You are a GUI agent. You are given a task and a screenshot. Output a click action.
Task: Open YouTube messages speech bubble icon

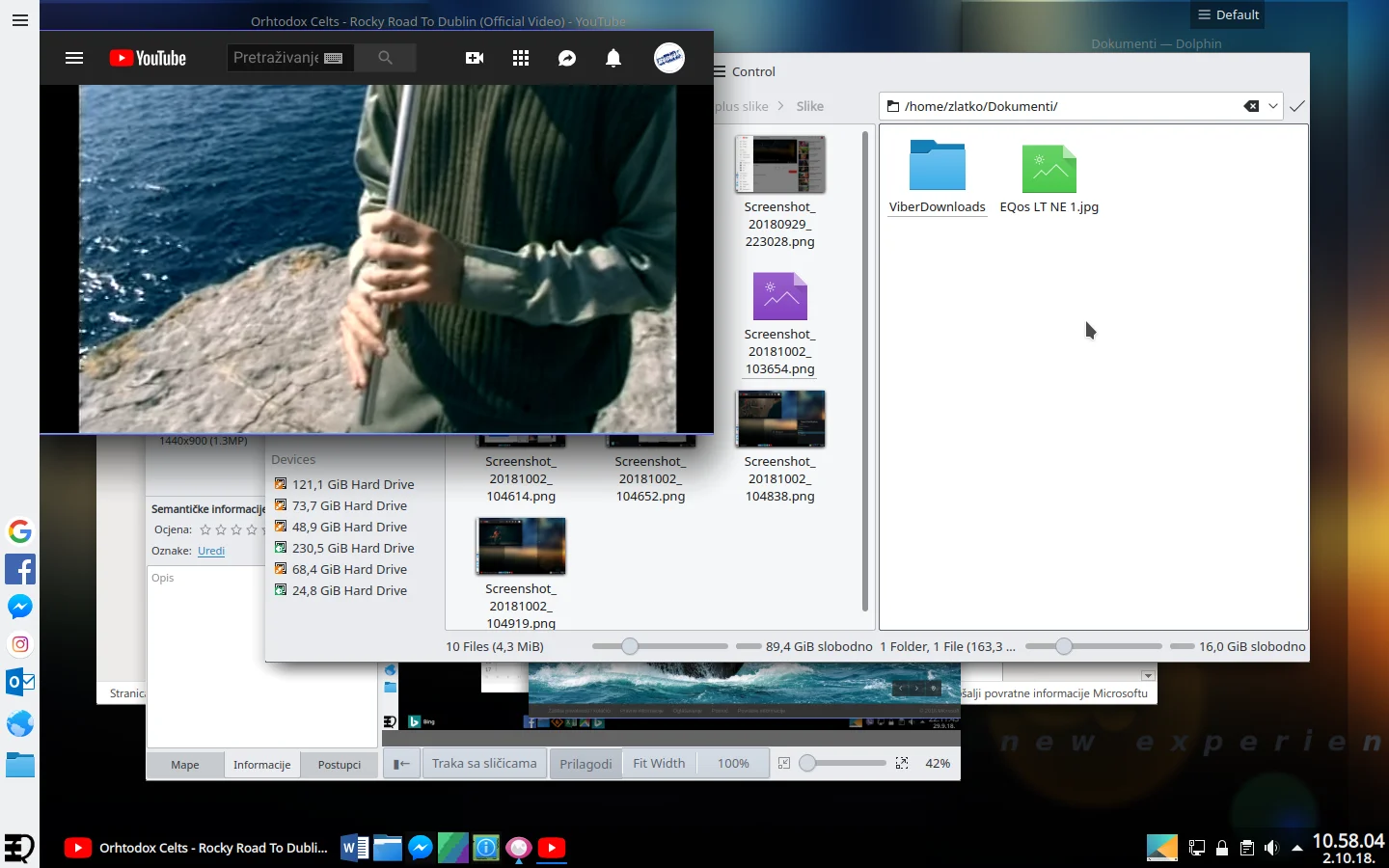tap(567, 58)
